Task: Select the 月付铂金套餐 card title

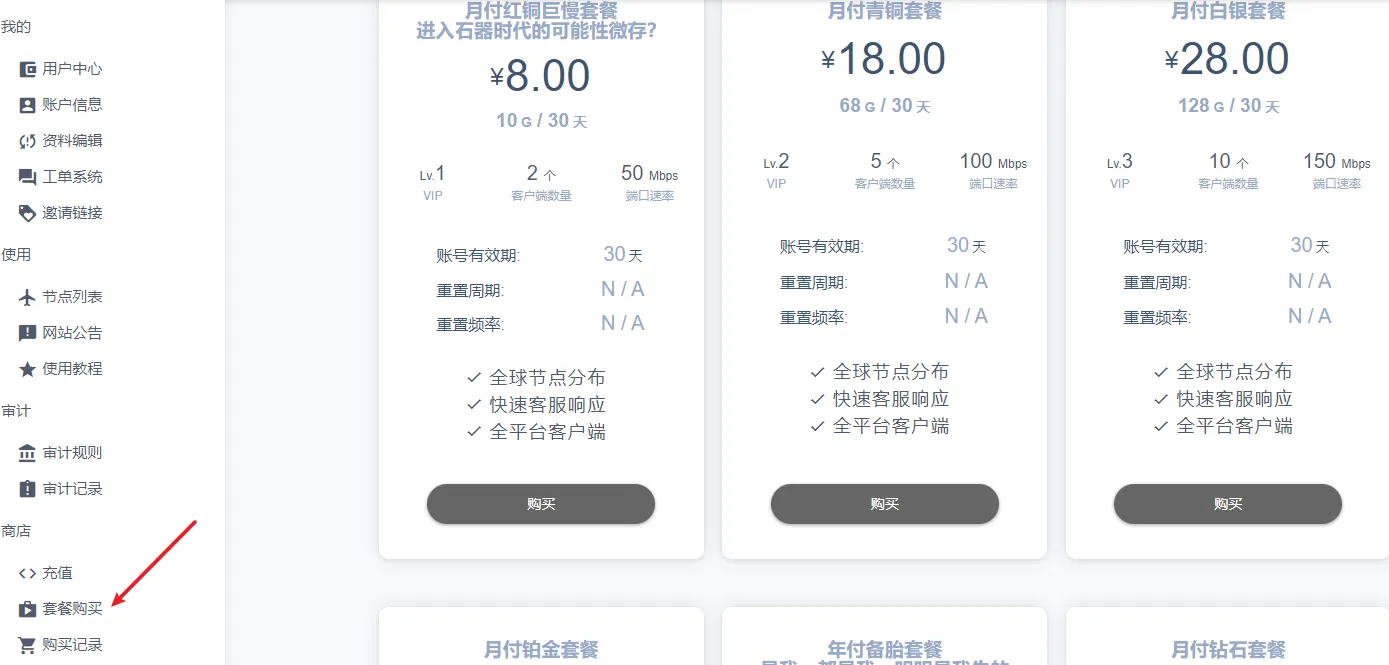Action: 541,650
